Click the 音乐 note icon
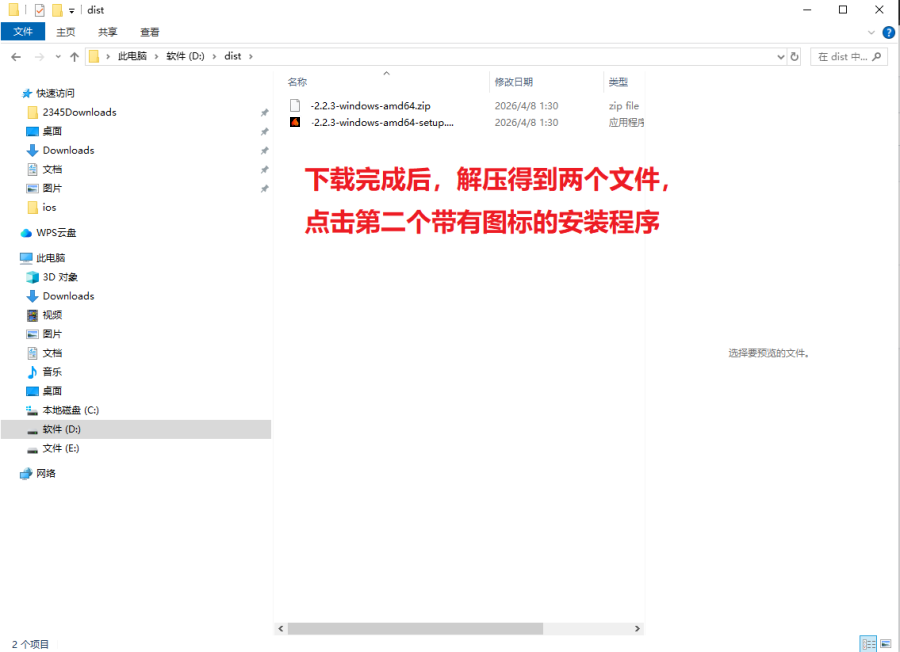 click(x=33, y=372)
